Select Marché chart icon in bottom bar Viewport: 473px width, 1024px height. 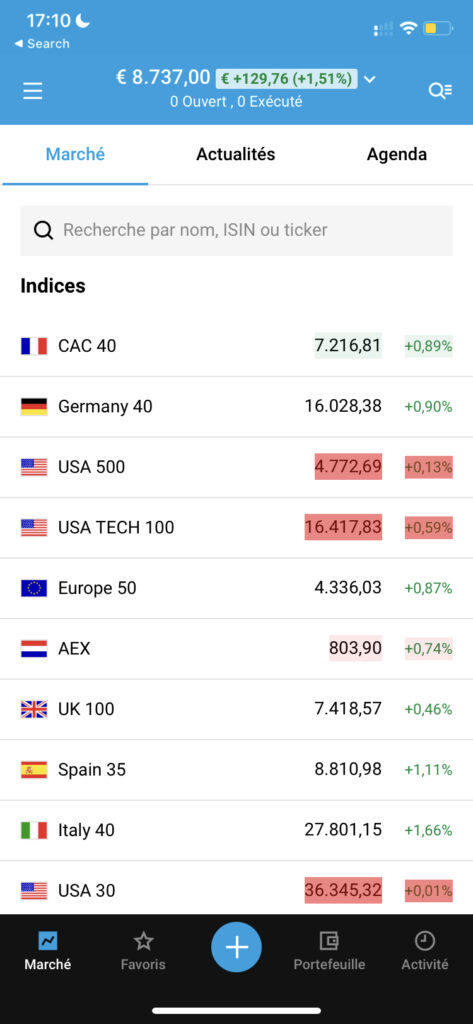coord(48,941)
